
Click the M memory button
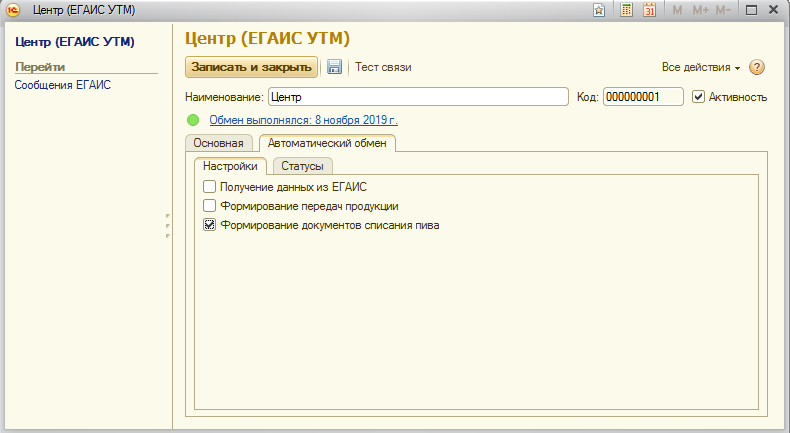coord(677,10)
